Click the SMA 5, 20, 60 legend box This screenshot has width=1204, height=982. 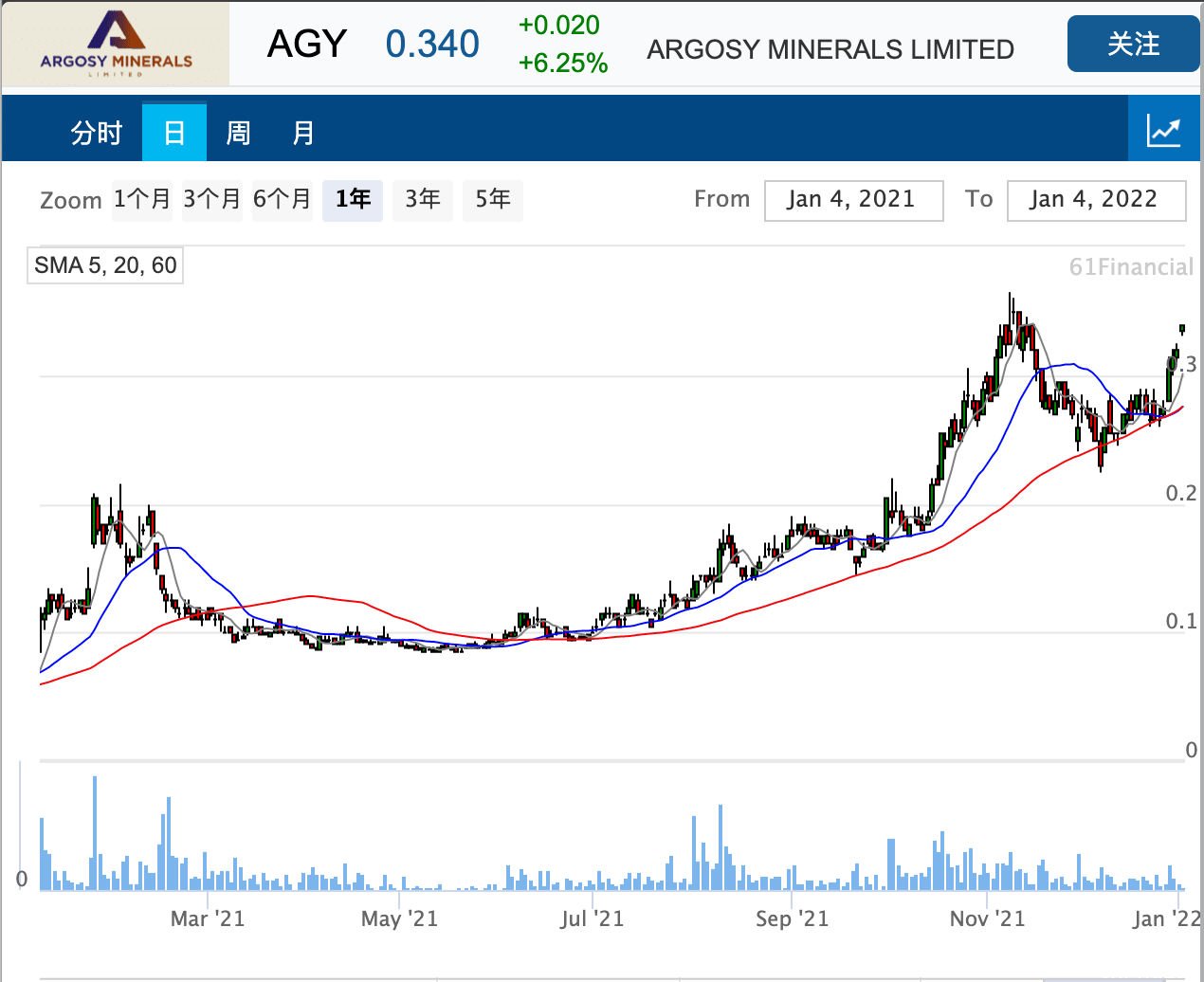[x=105, y=265]
